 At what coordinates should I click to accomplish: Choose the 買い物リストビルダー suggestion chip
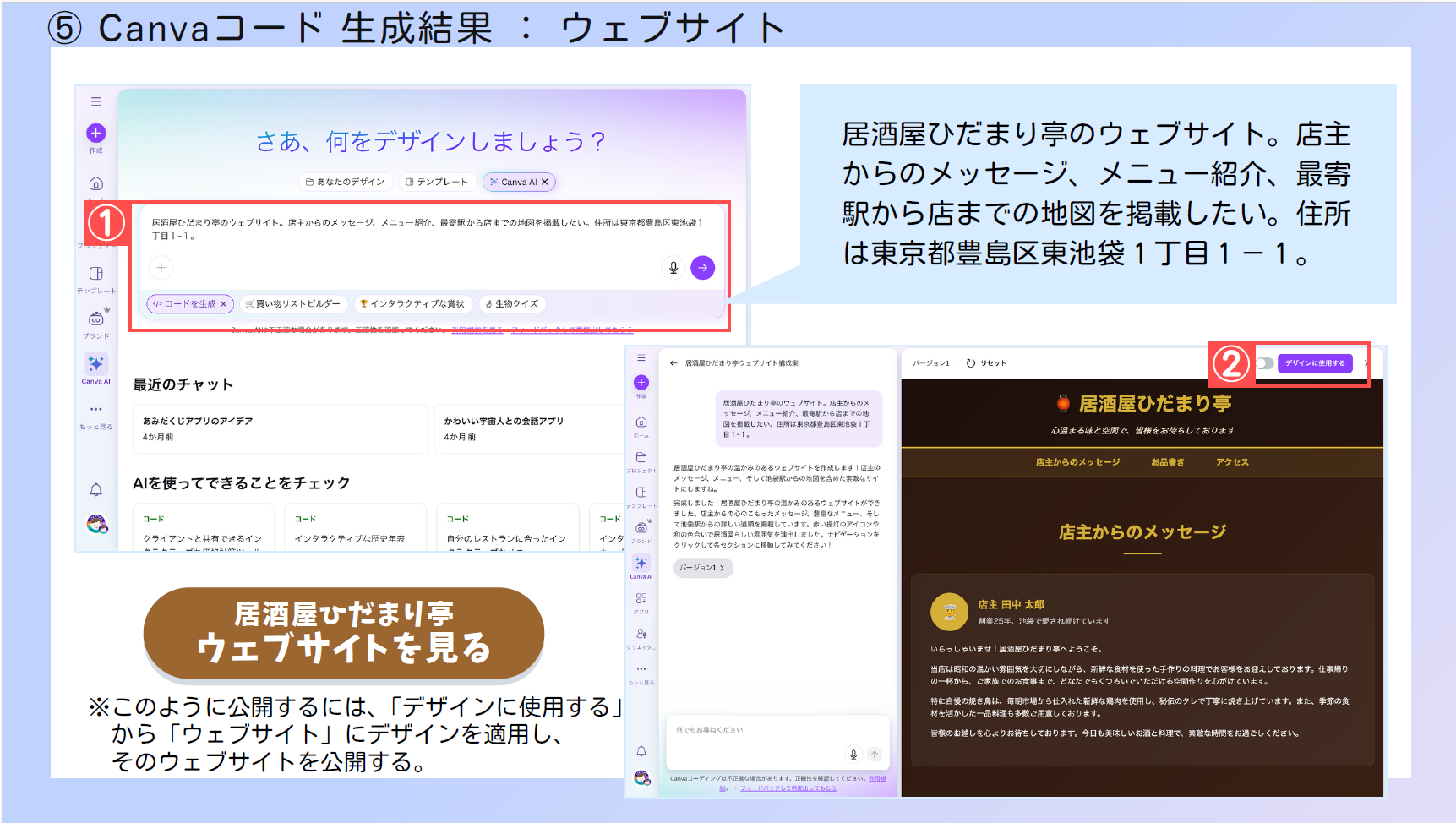tap(293, 304)
